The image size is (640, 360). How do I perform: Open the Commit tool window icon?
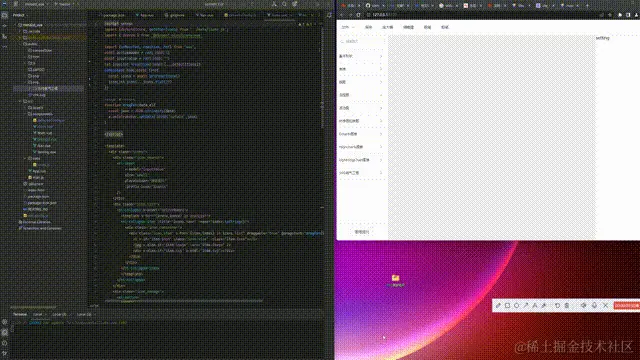point(4,26)
